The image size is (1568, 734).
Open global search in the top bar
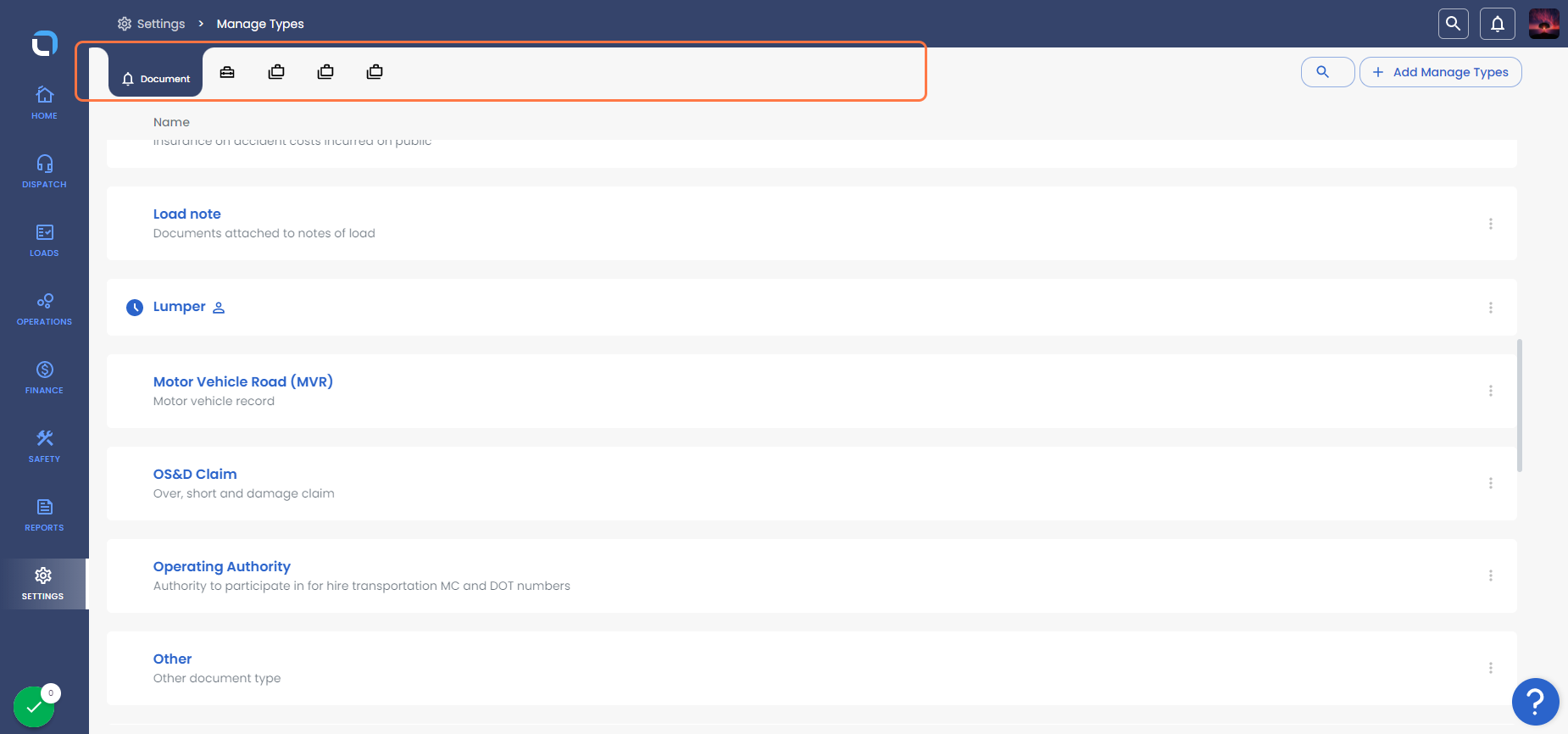coord(1453,24)
